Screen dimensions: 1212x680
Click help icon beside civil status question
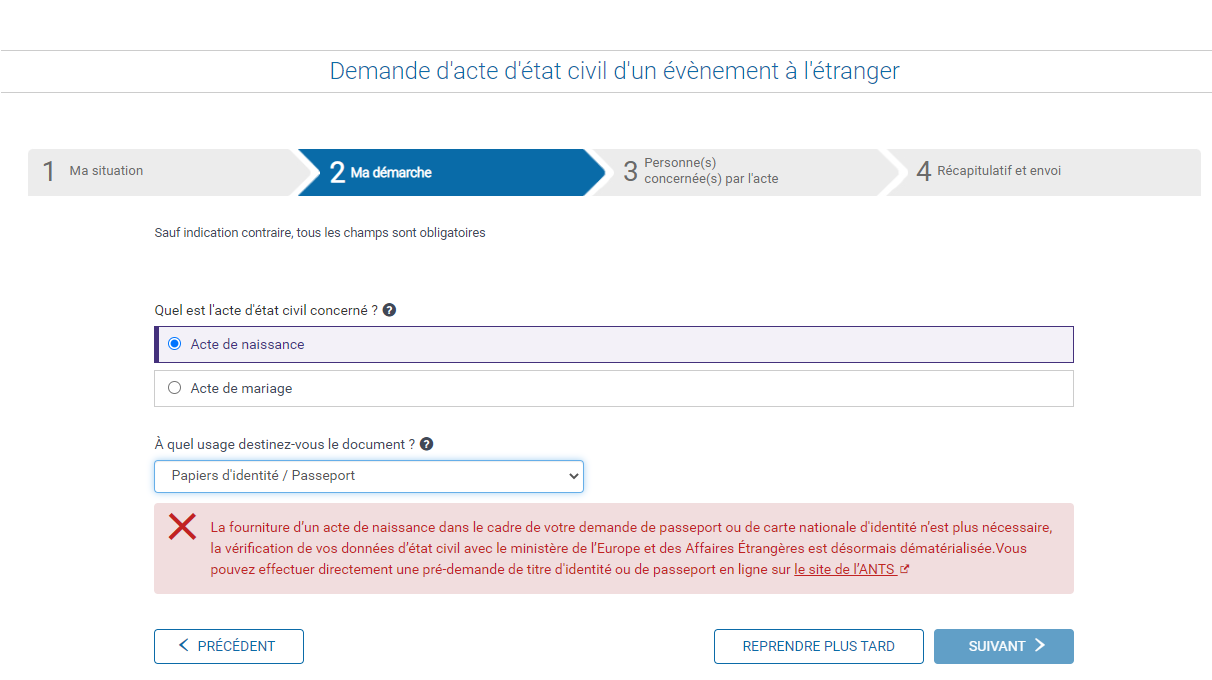[389, 310]
